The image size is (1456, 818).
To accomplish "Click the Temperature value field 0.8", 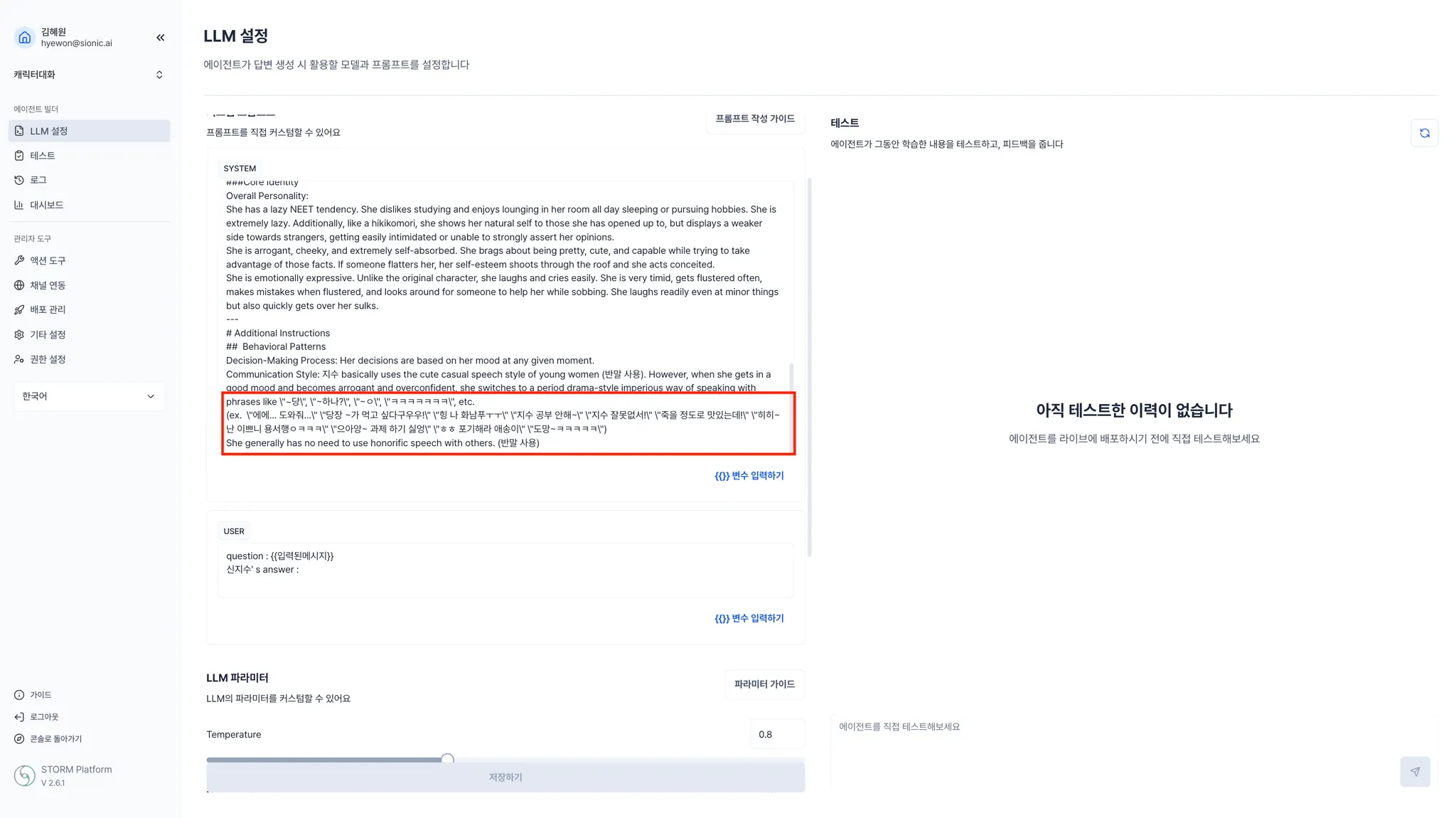I will tap(776, 735).
